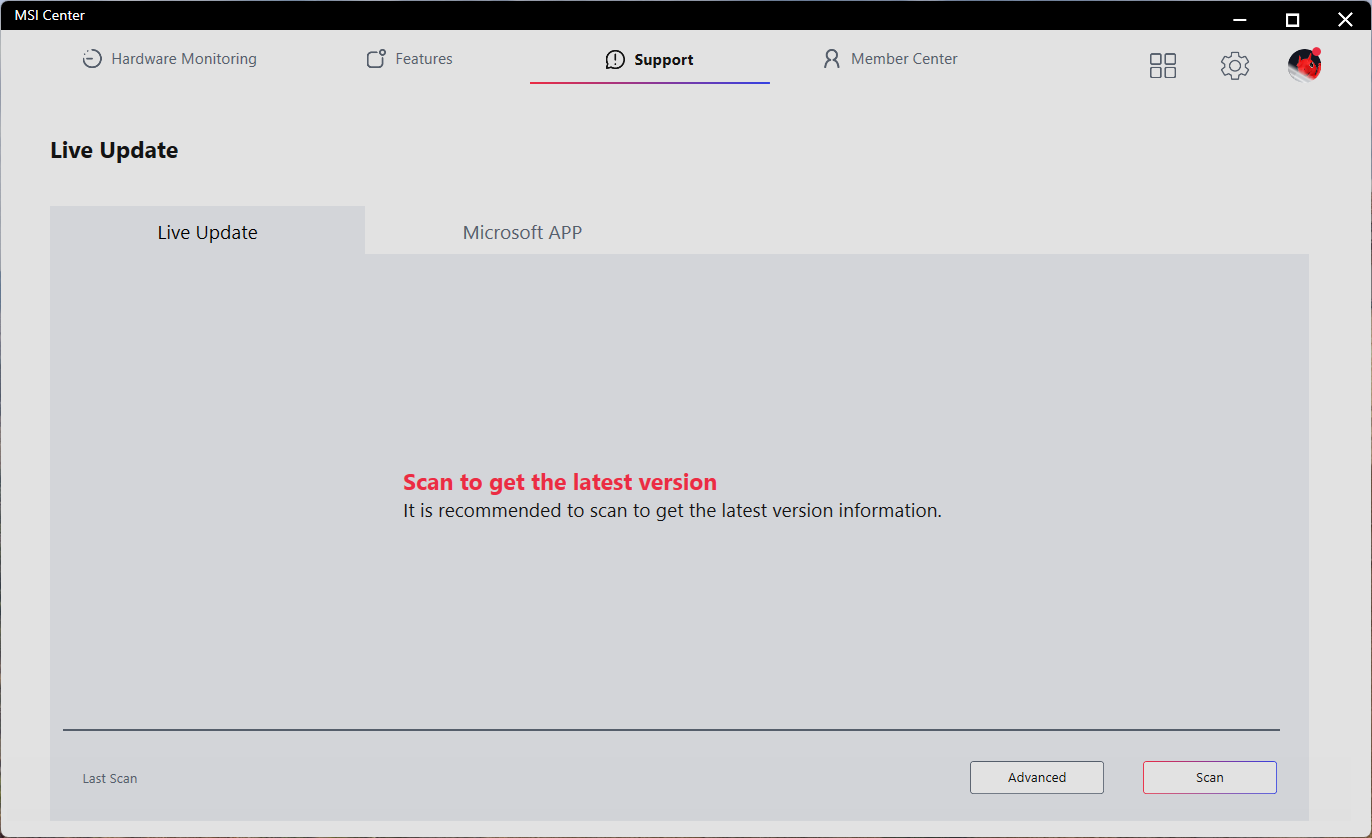
Task: Click the Member Center person icon
Action: tap(831, 59)
